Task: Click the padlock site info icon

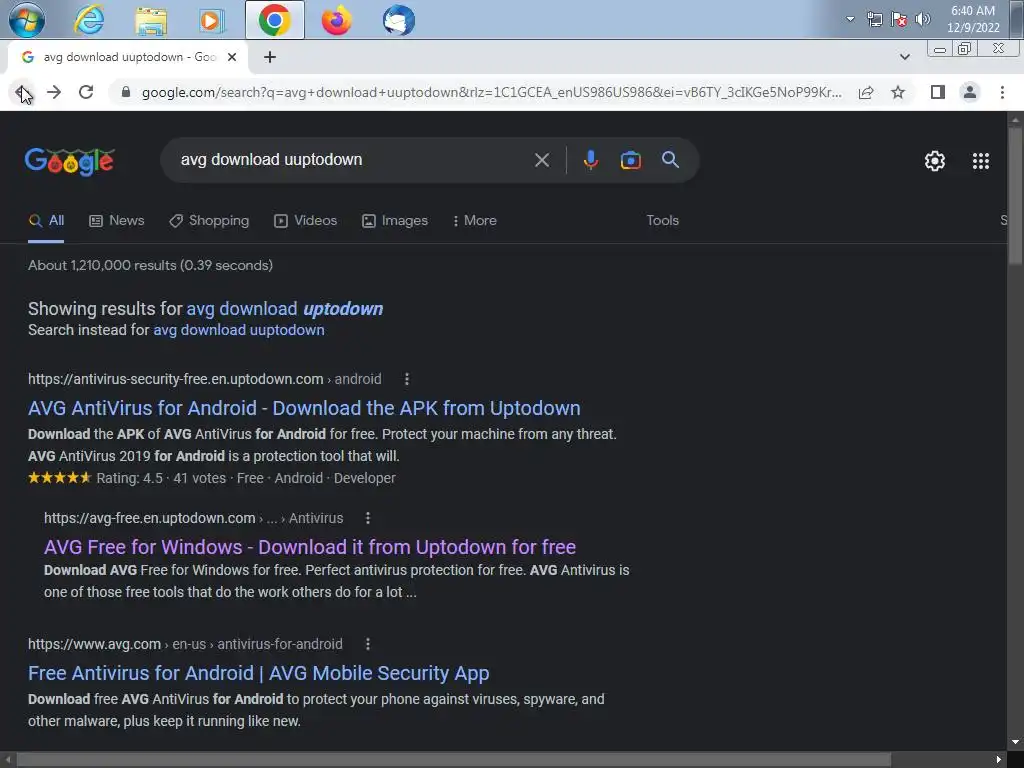Action: pos(126,92)
